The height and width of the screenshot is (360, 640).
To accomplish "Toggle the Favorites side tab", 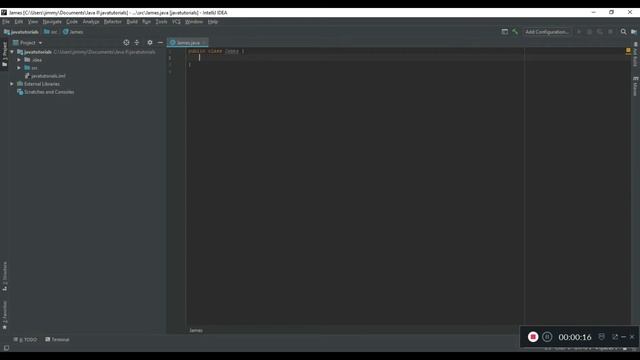I will coord(4,315).
